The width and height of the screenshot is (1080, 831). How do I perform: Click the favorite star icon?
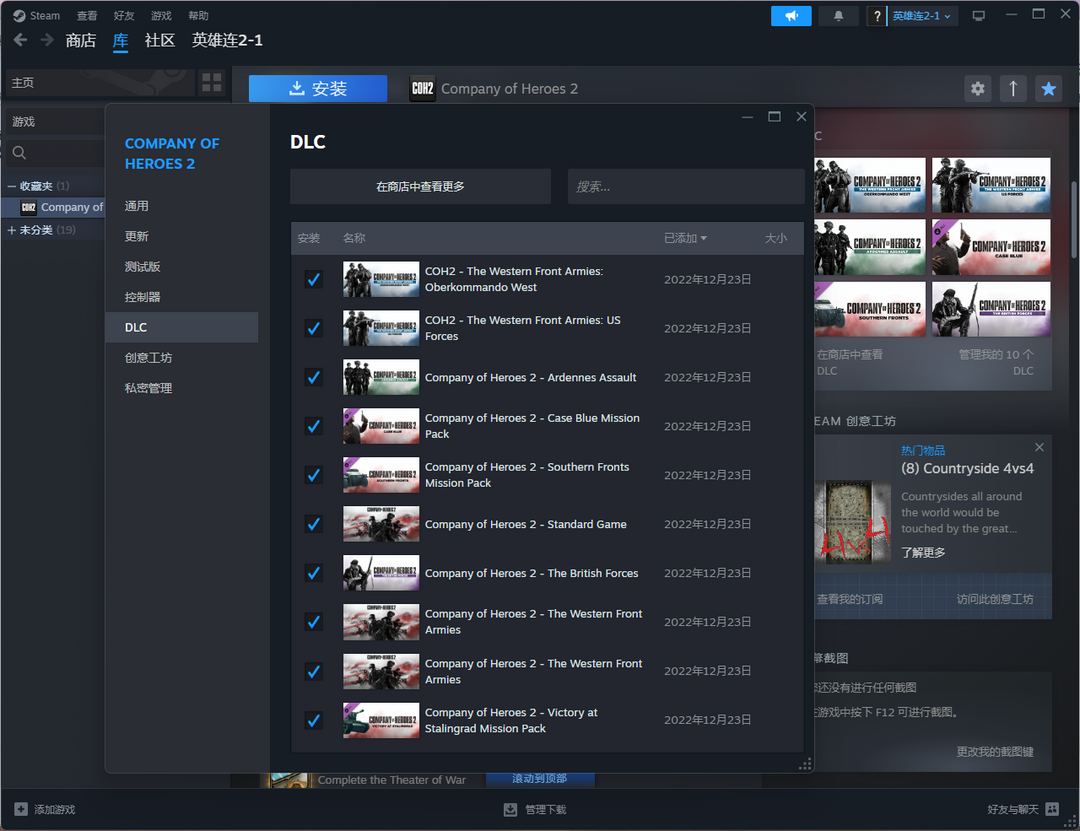[1048, 89]
